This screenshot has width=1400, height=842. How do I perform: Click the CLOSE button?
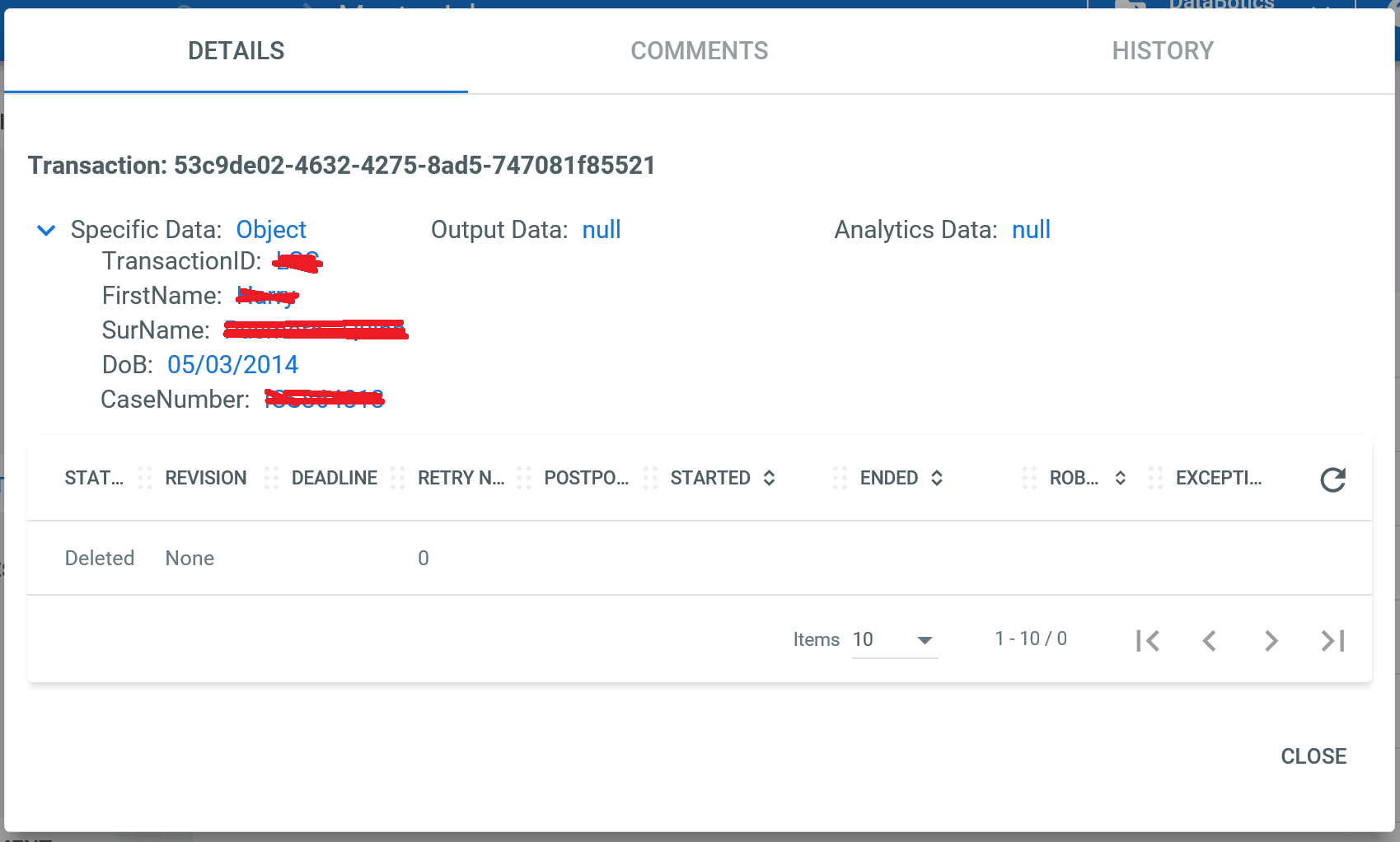[1313, 755]
